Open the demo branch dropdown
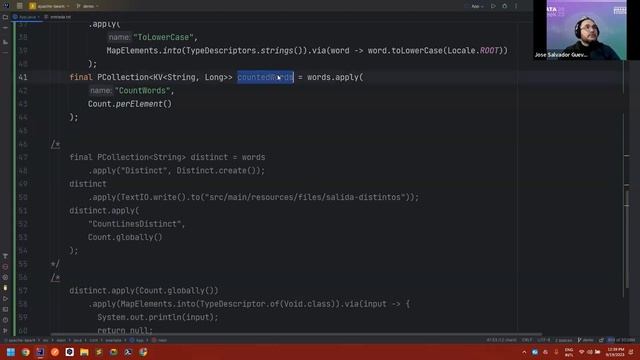640x360 pixels. click(x=88, y=6)
